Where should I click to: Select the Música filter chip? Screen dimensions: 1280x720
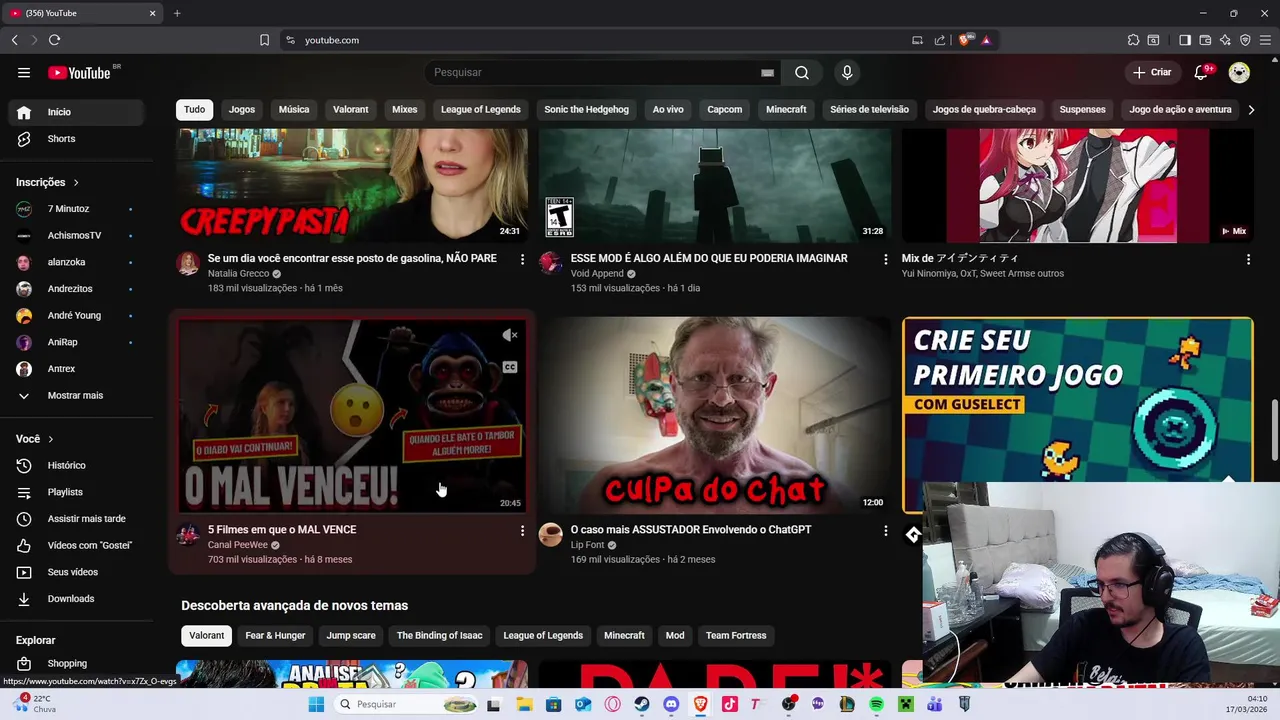[294, 109]
